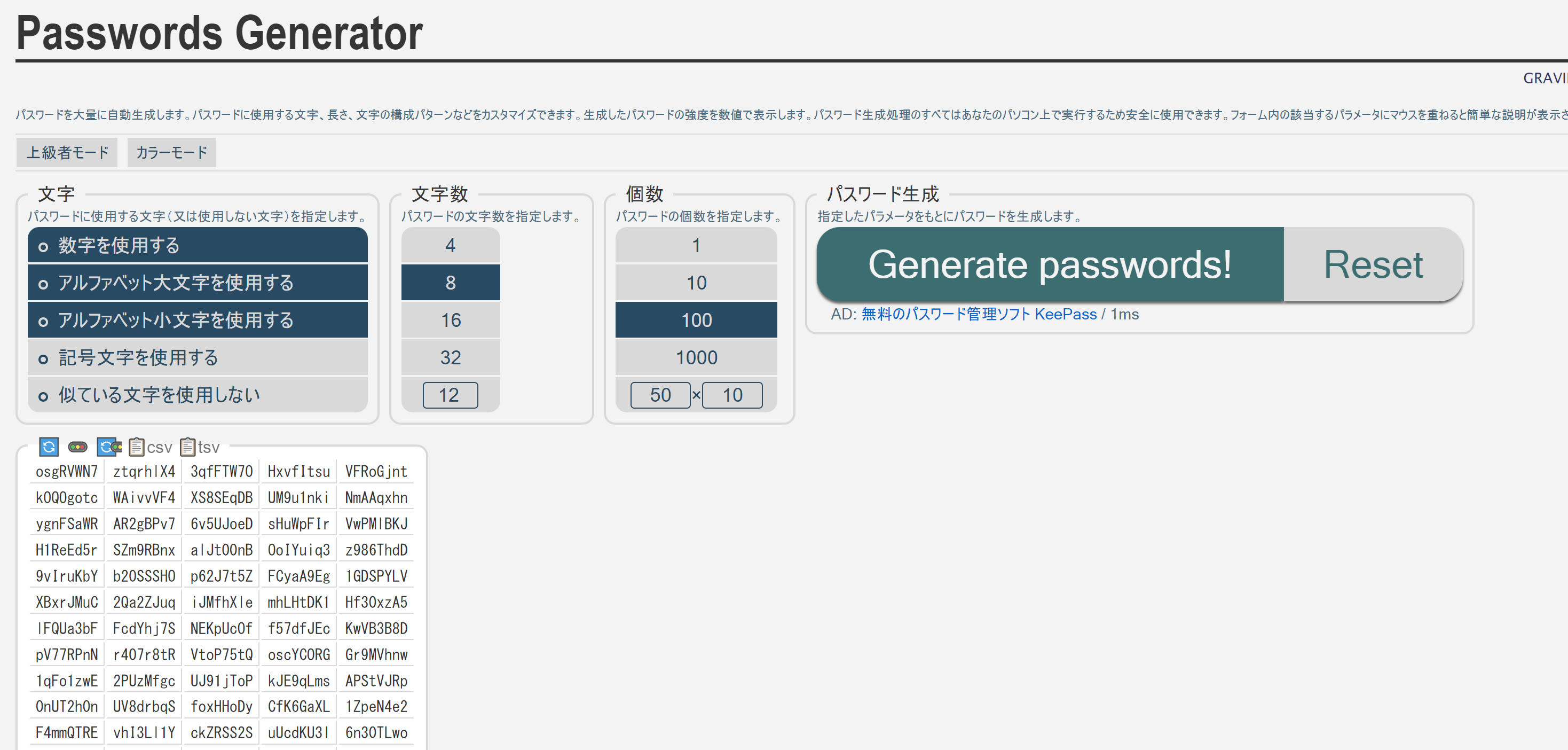1568x750 pixels.
Task: Choose a password count of 1000
Action: [x=696, y=357]
